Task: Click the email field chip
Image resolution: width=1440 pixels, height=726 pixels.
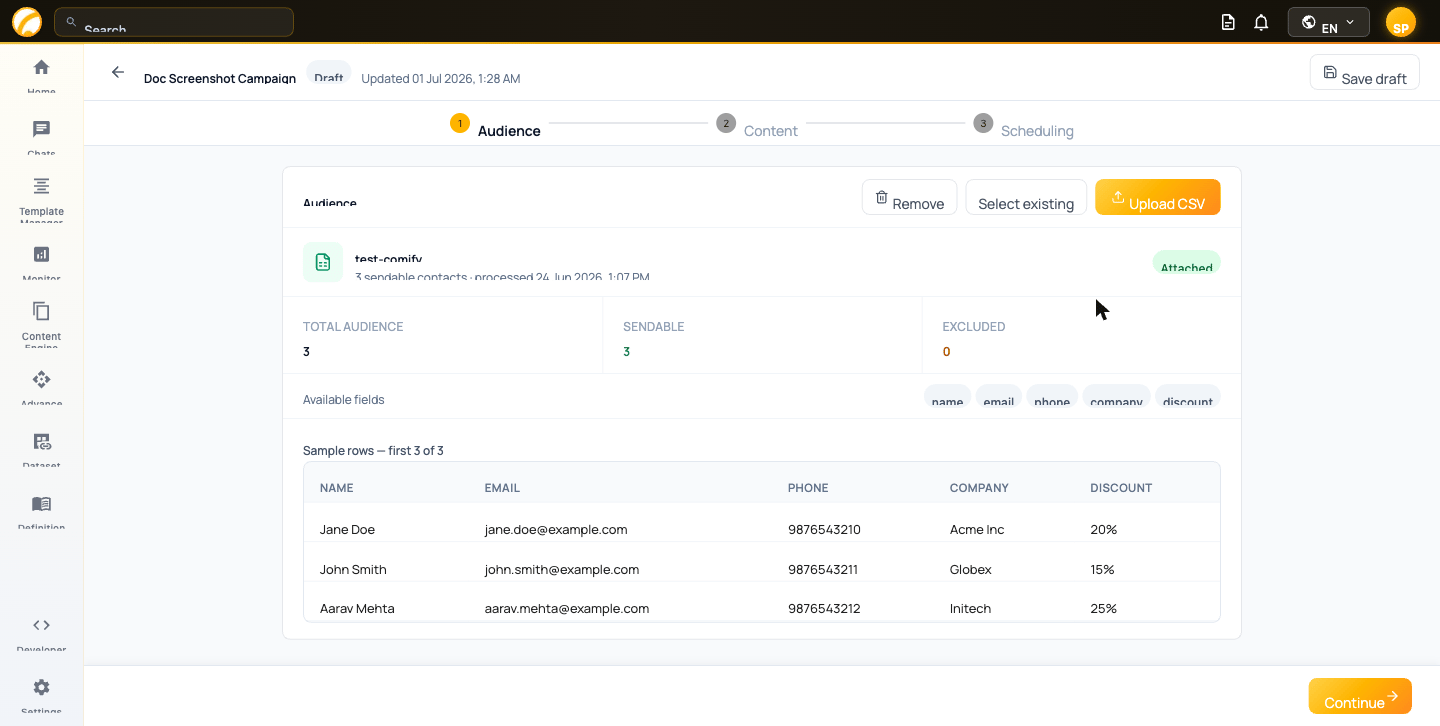Action: point(999,398)
